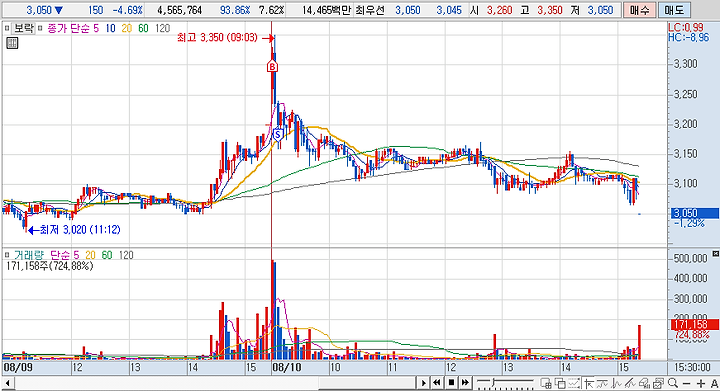Click the 15:30:00 time display
Screen dimensions: 720x391
[692, 368]
